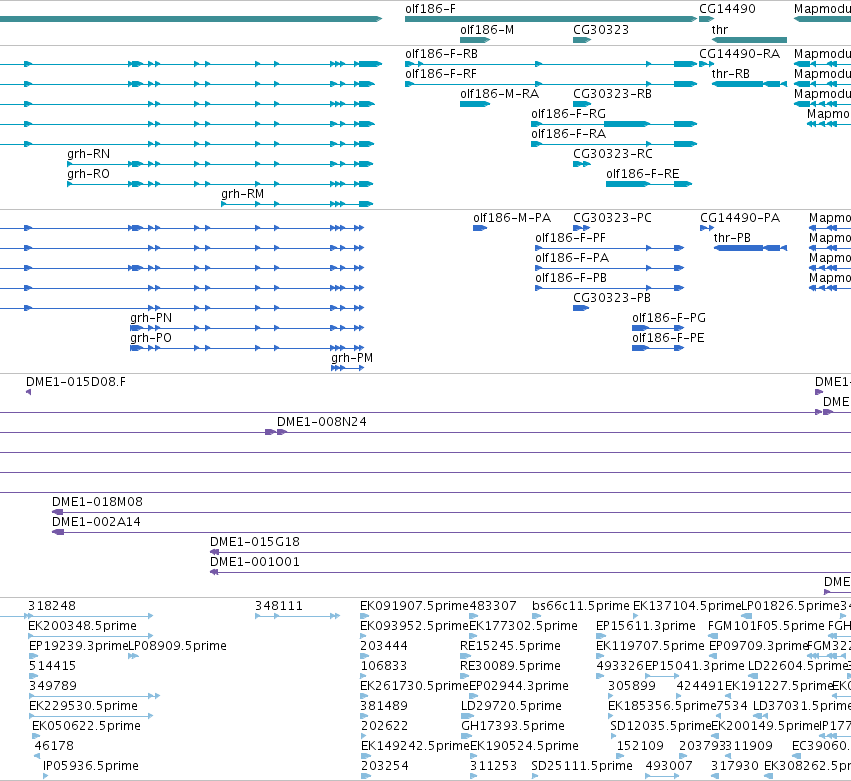Image resolution: width=851 pixels, height=781 pixels.
Task: Click EST label EP15041.3prime
Action: tap(694, 666)
